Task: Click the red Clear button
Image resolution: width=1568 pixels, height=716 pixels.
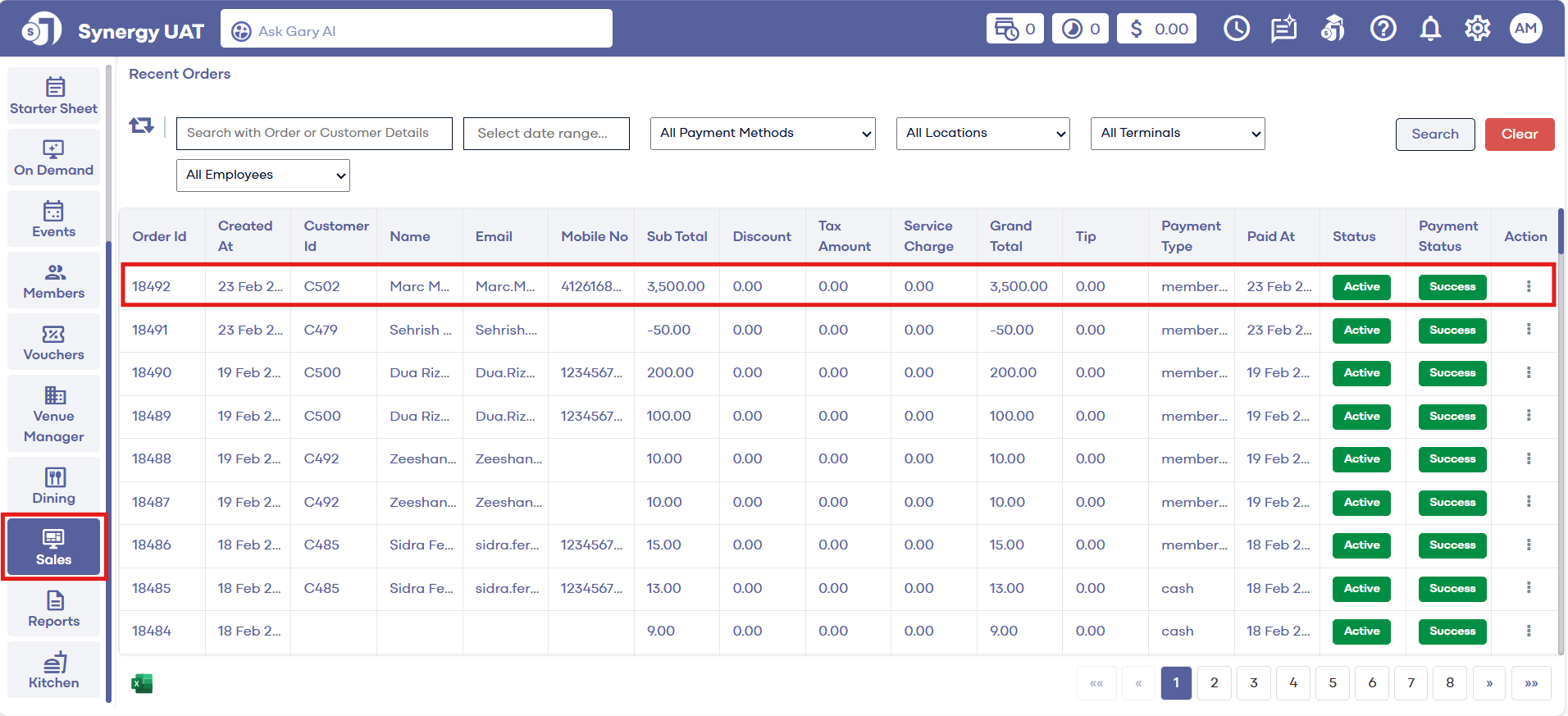Action: click(x=1519, y=135)
